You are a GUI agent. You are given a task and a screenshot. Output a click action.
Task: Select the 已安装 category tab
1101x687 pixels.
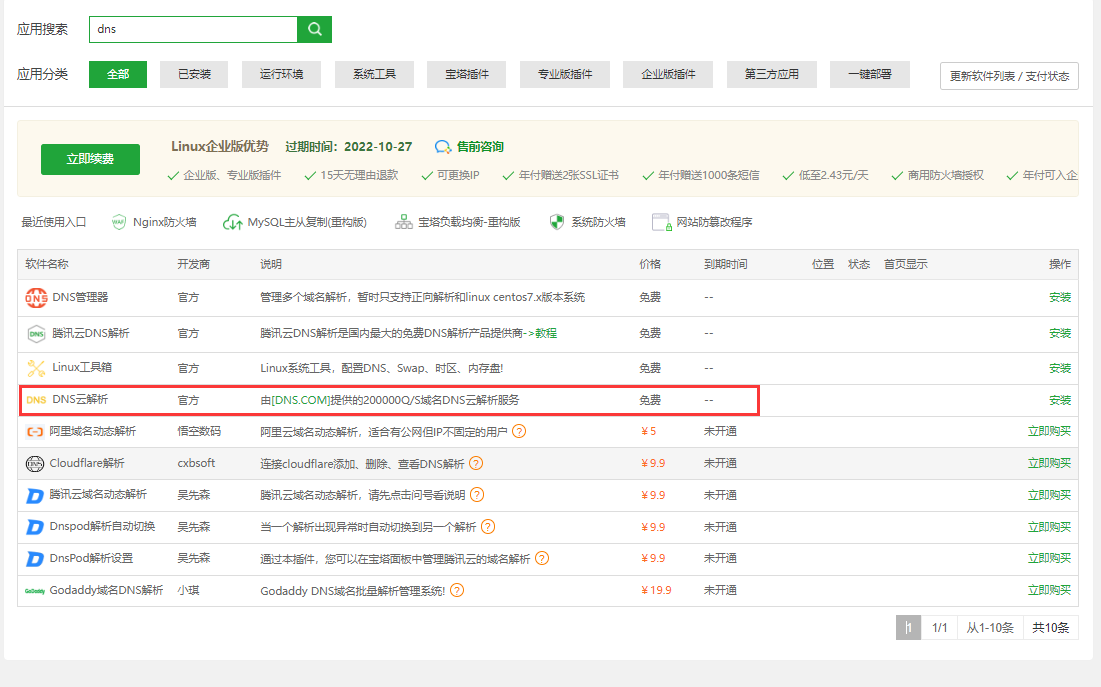[x=193, y=75]
